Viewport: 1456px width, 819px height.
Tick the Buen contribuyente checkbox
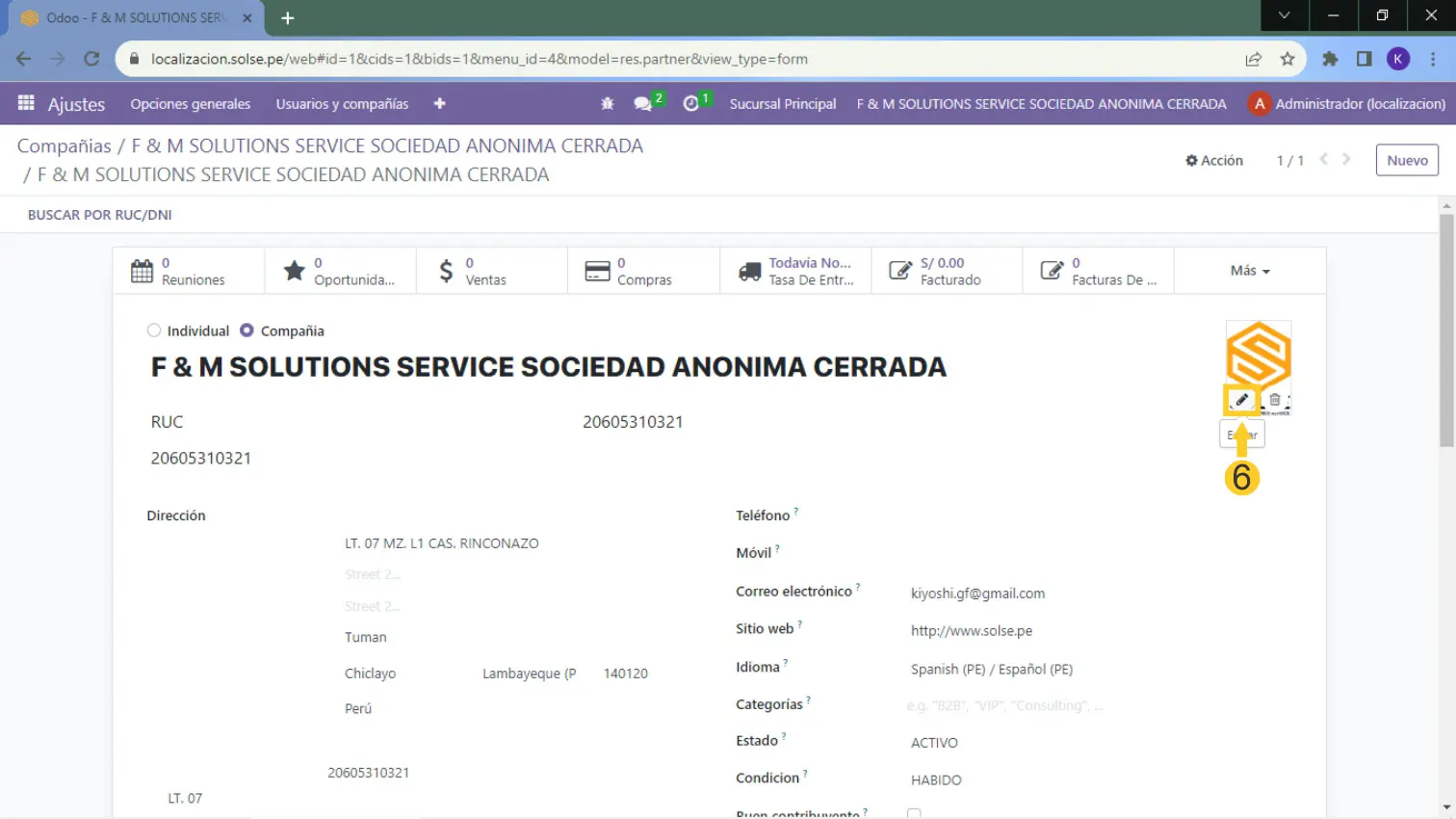point(914,814)
